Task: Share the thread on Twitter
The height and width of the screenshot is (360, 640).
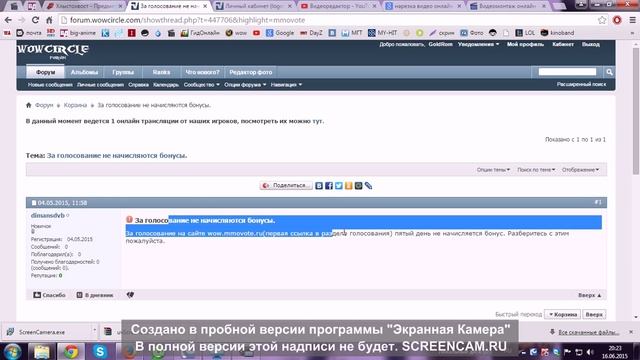Action: pos(339,186)
